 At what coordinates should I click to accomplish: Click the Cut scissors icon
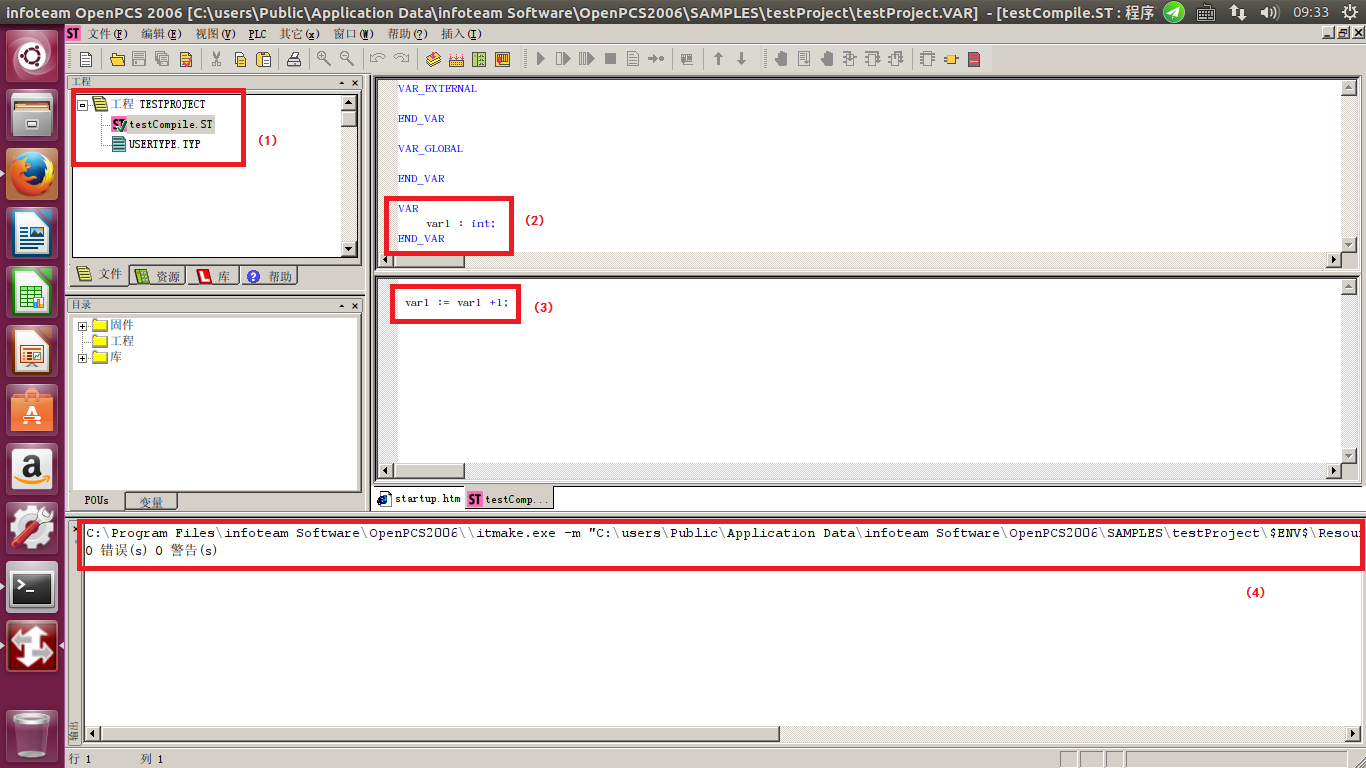click(x=218, y=59)
